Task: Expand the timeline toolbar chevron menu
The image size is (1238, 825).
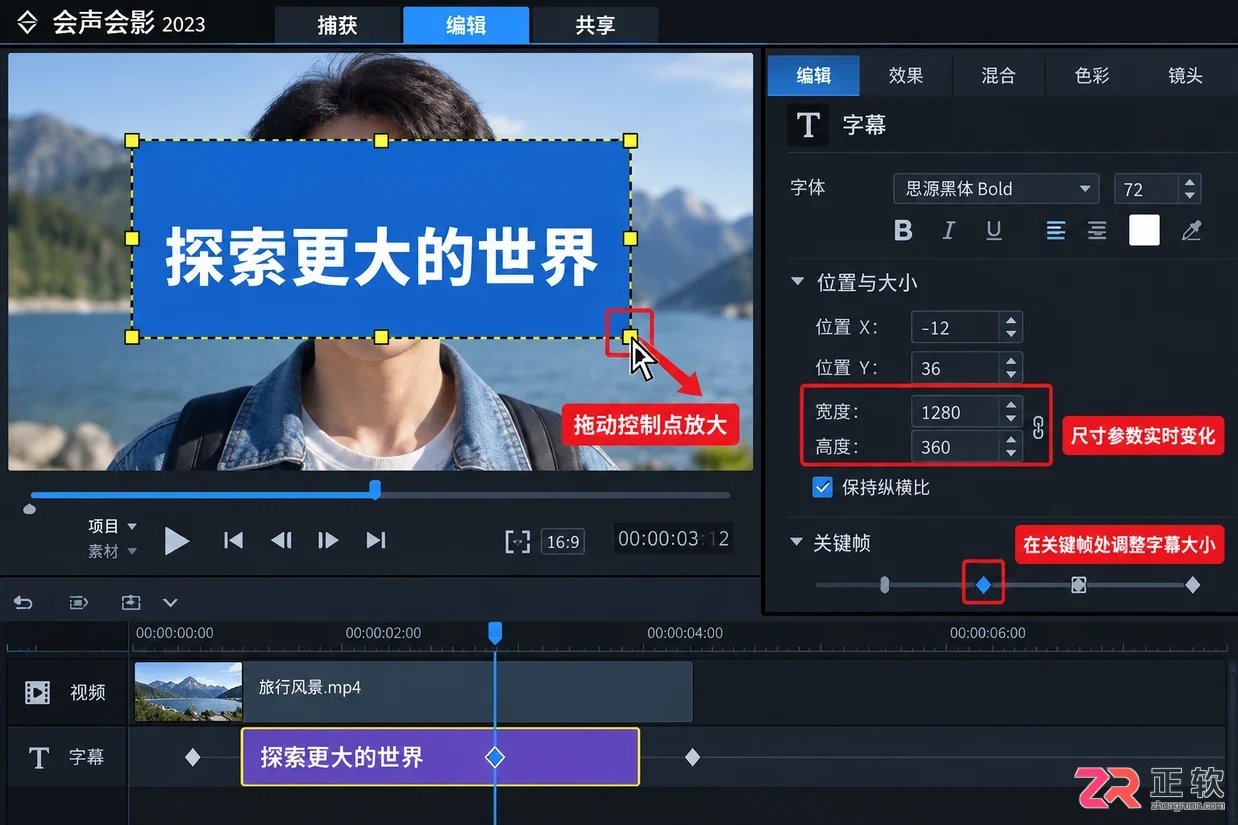Action: point(170,603)
